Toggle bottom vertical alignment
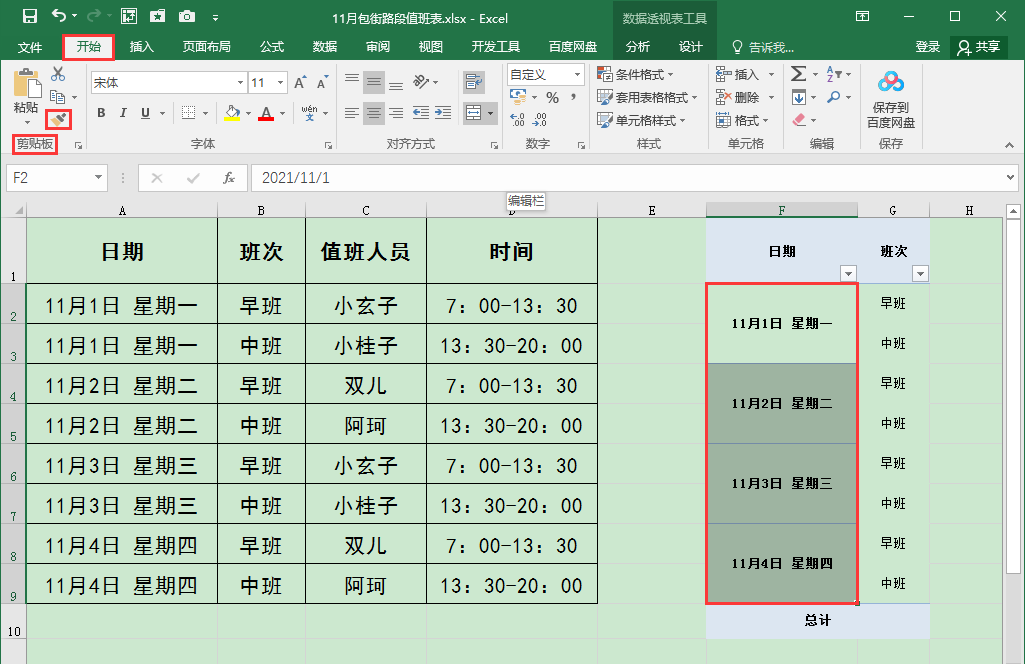 (396, 84)
